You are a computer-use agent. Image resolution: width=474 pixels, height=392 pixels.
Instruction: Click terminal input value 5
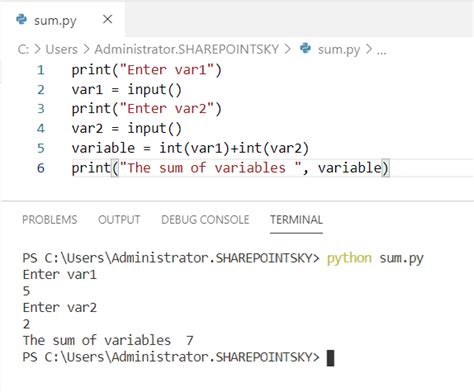click(x=26, y=291)
